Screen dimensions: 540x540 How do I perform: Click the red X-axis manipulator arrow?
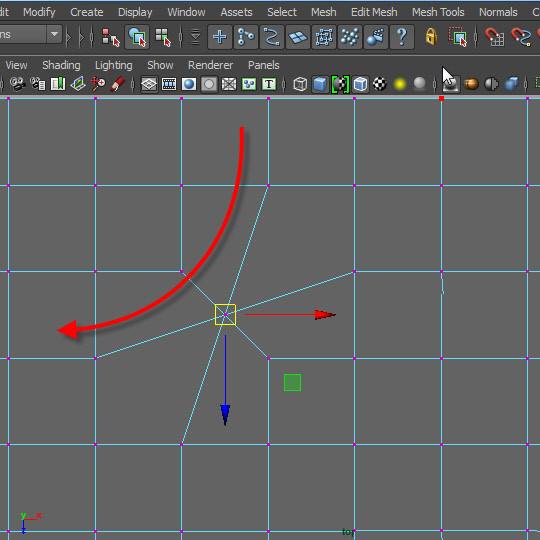click(x=325, y=315)
